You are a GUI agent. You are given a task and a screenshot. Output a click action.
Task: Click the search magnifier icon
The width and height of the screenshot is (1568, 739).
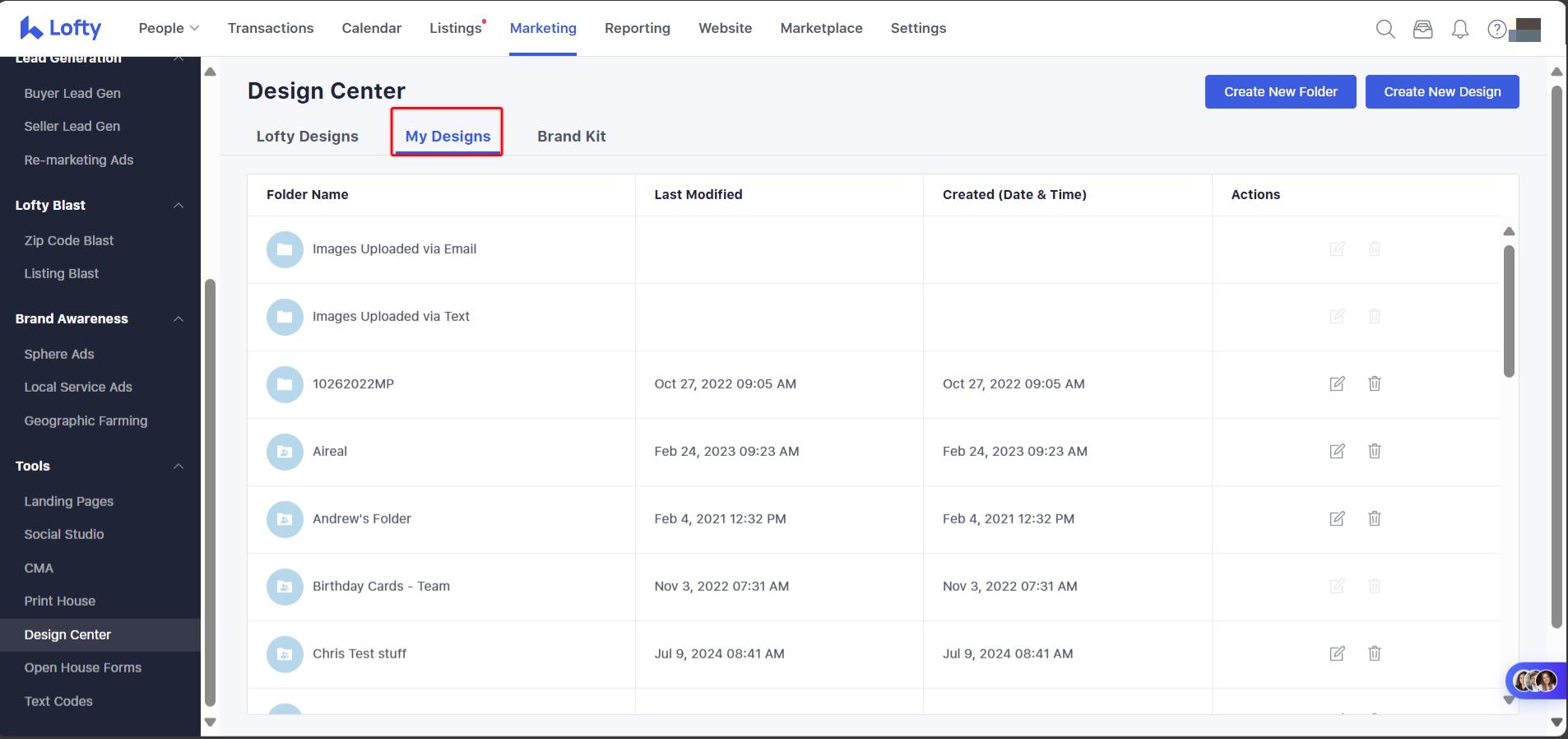point(1385,30)
